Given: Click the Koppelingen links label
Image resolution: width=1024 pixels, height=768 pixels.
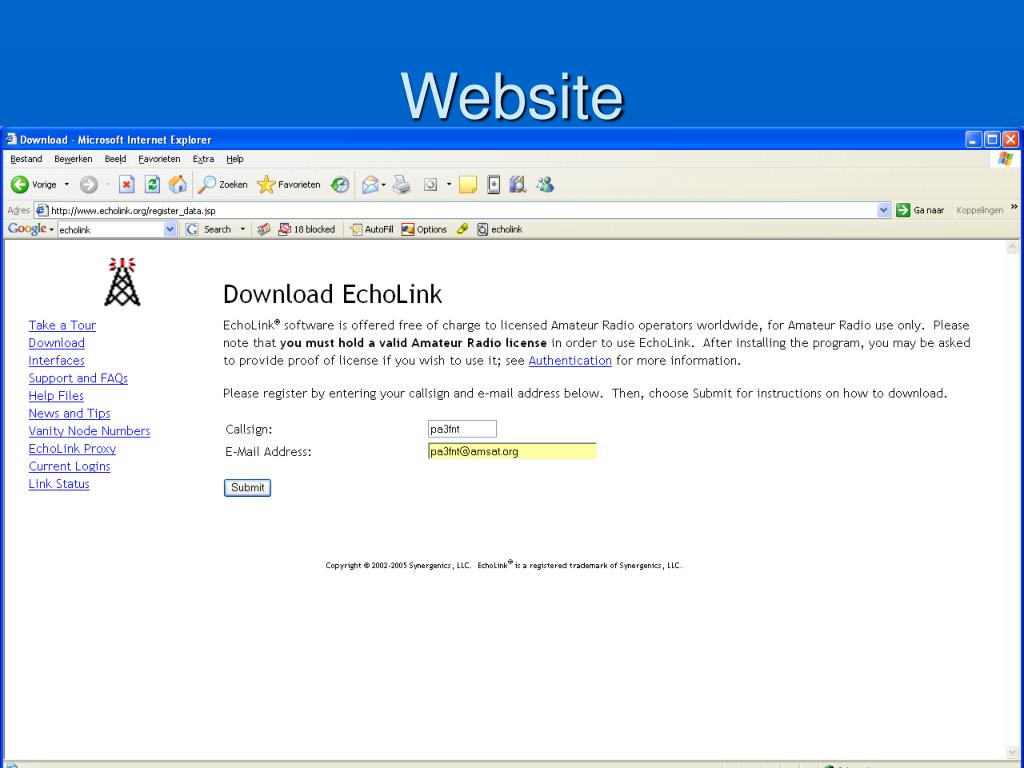Looking at the screenshot, I should tap(980, 210).
